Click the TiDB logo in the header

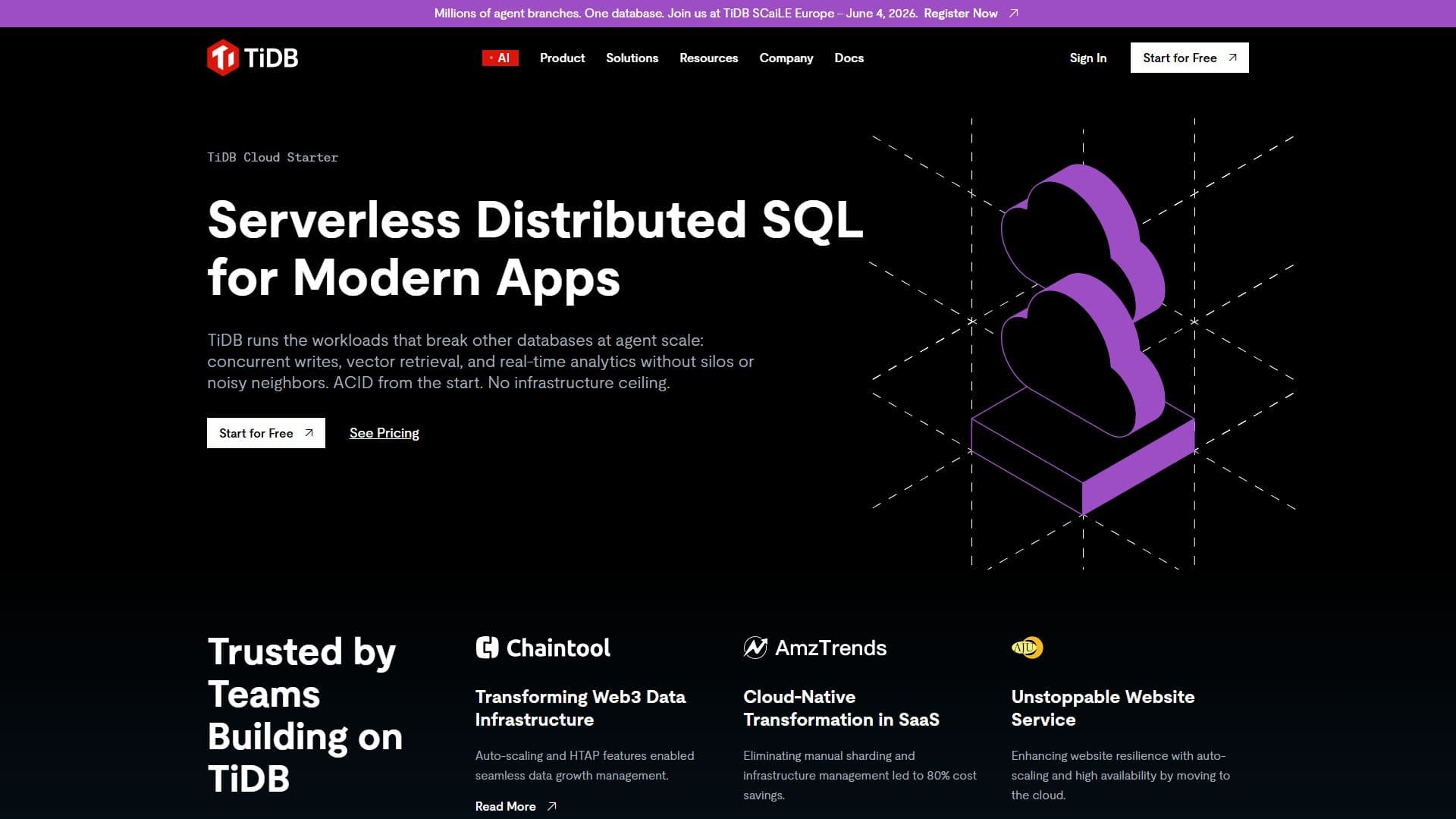tap(253, 58)
